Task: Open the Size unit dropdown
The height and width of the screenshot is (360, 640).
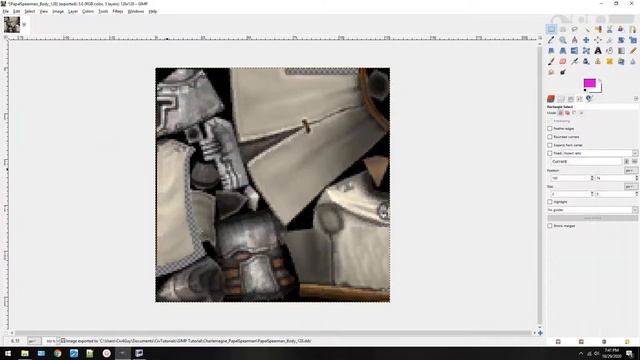Action: [631, 187]
